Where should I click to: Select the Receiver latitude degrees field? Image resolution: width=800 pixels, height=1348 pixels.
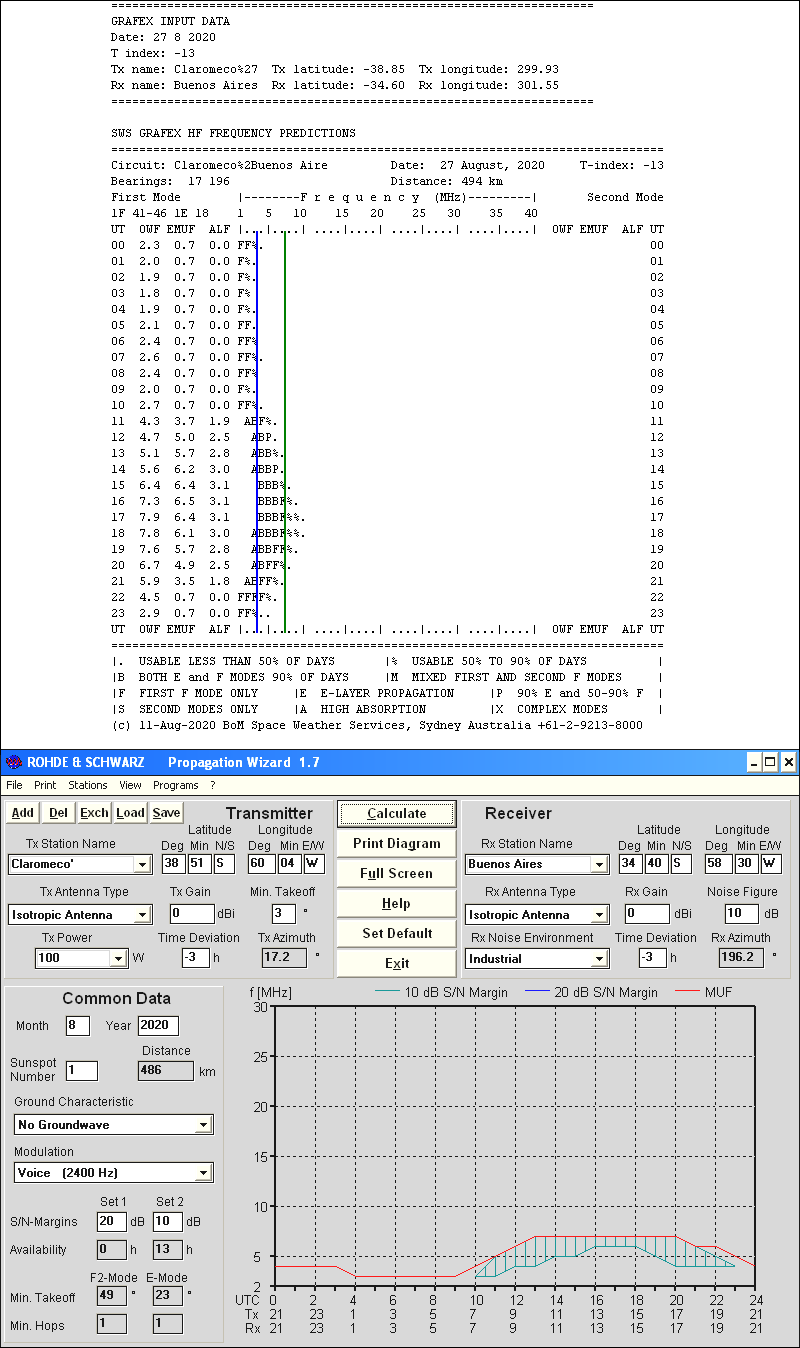tap(630, 863)
